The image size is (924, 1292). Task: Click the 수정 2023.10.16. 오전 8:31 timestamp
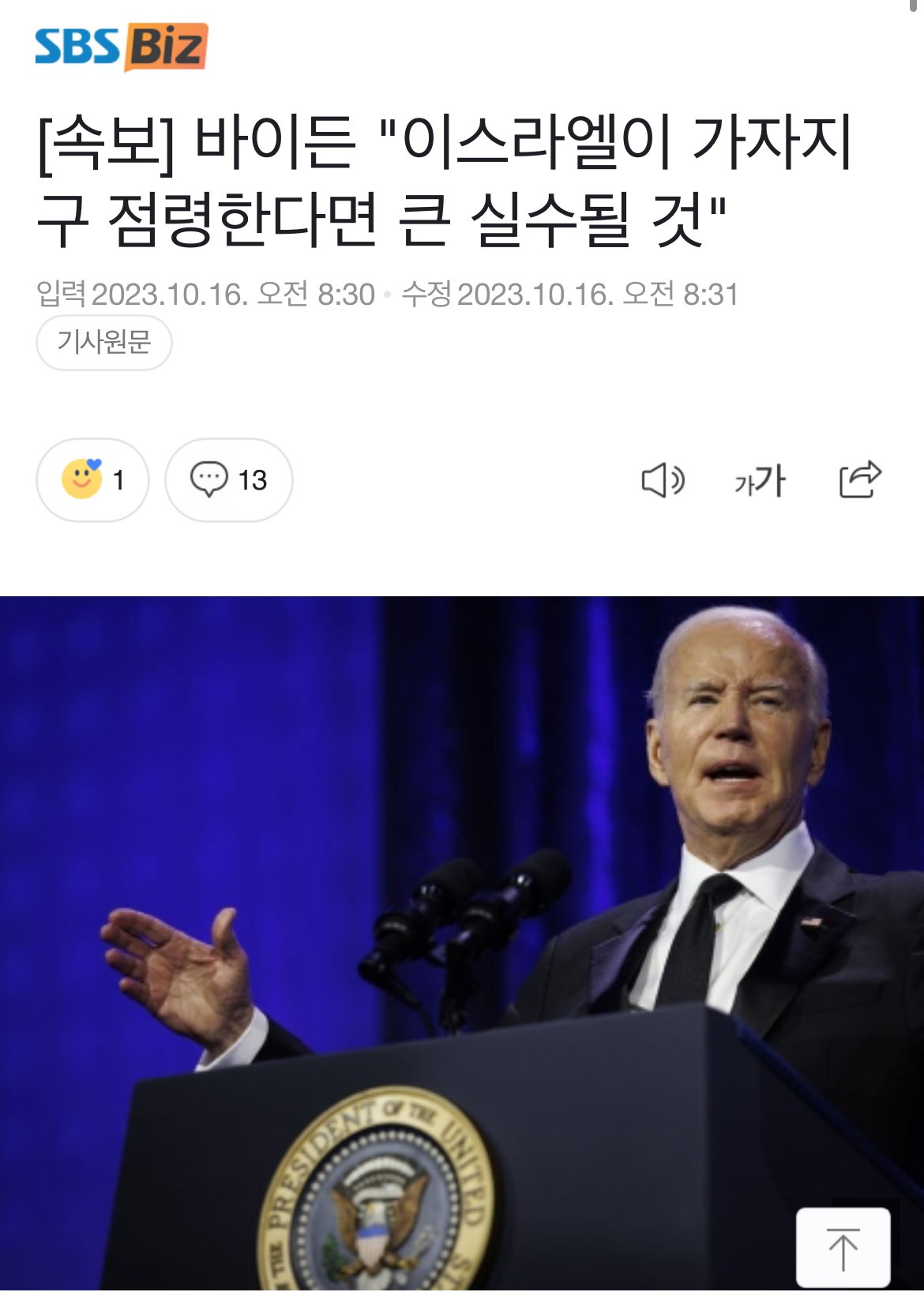point(569,295)
